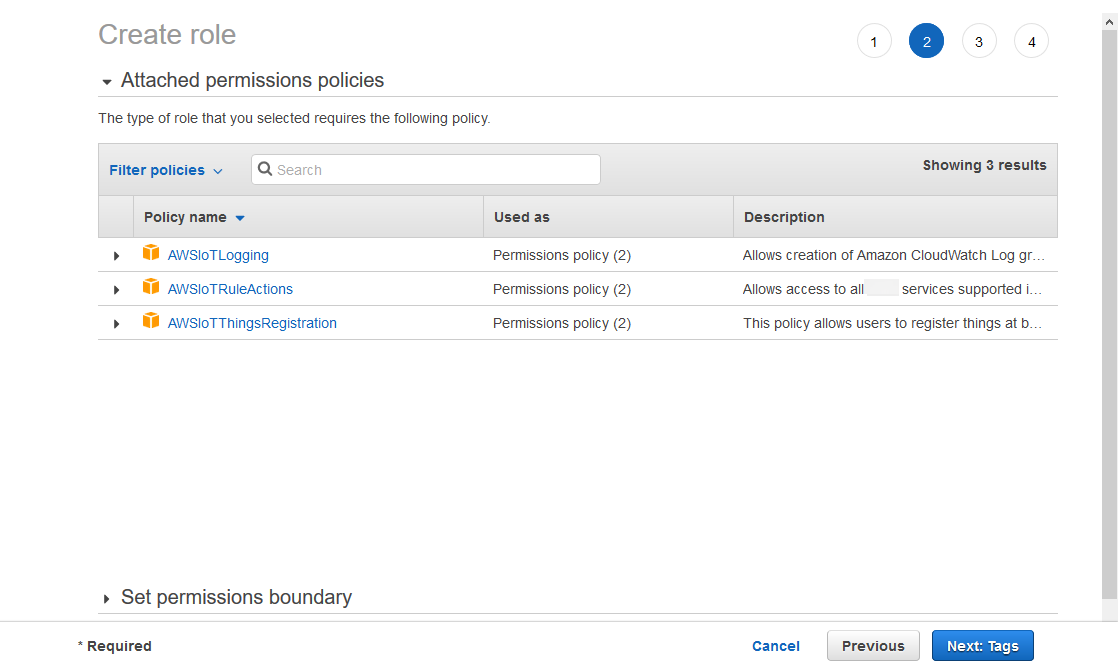Go to wizard step 1
Viewport: 1118px width, 669px height.
(x=874, y=41)
